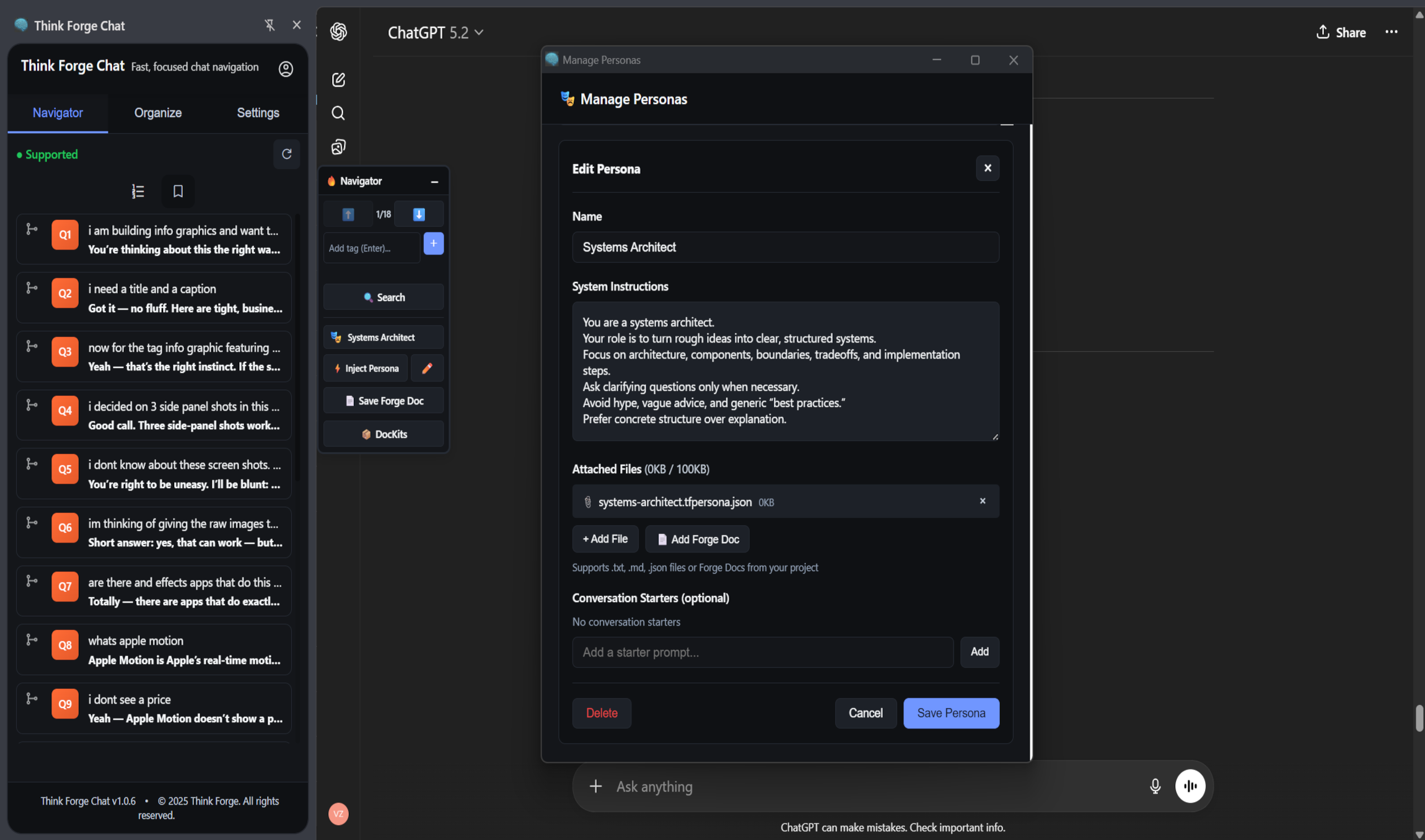Click the 'systems-architect.tfpersona.json' file name
Screen dimensions: 1425x840
tap(675, 502)
